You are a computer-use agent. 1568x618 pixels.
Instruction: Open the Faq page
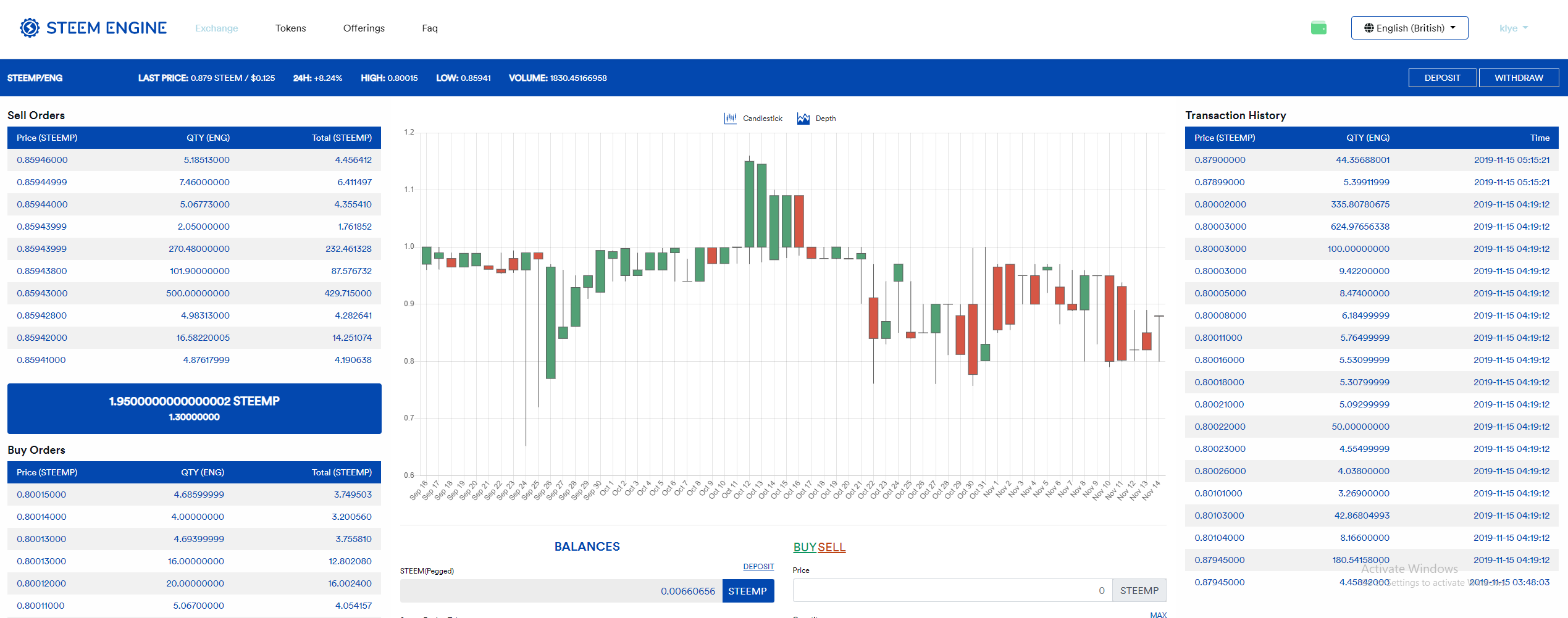[430, 28]
